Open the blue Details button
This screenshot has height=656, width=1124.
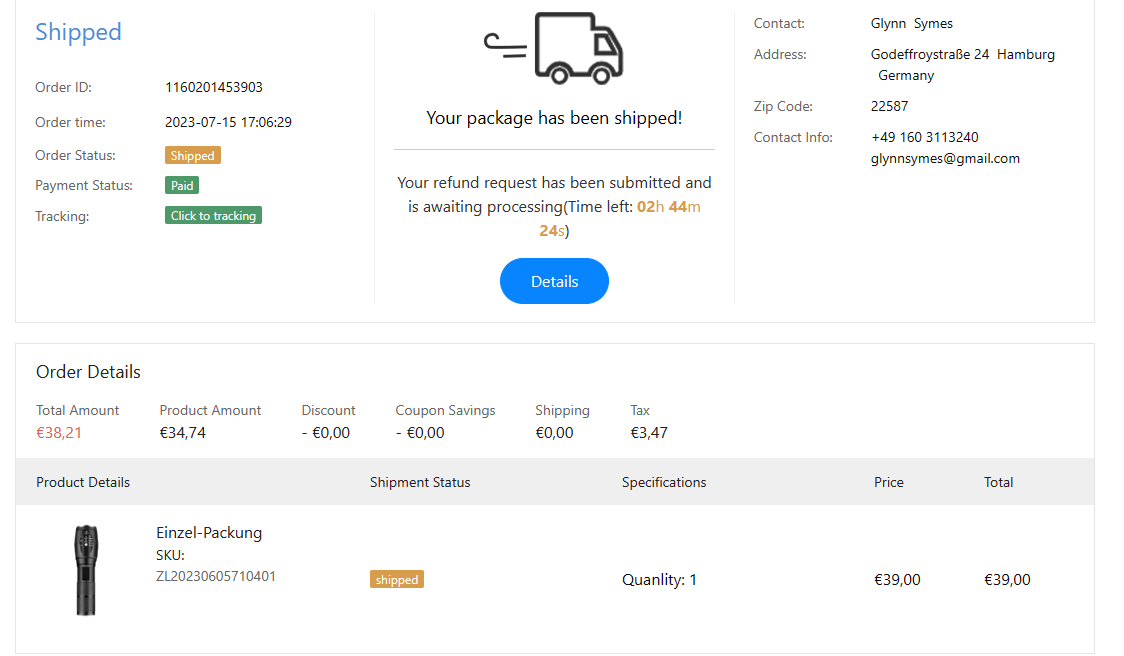tap(554, 281)
